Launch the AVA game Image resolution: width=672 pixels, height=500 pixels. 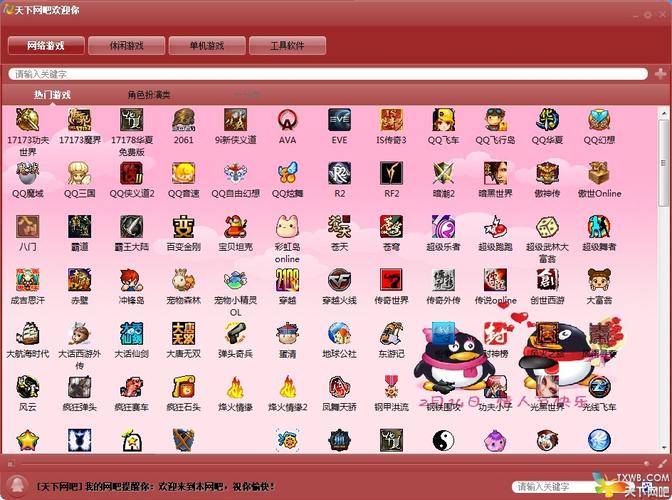[287, 120]
